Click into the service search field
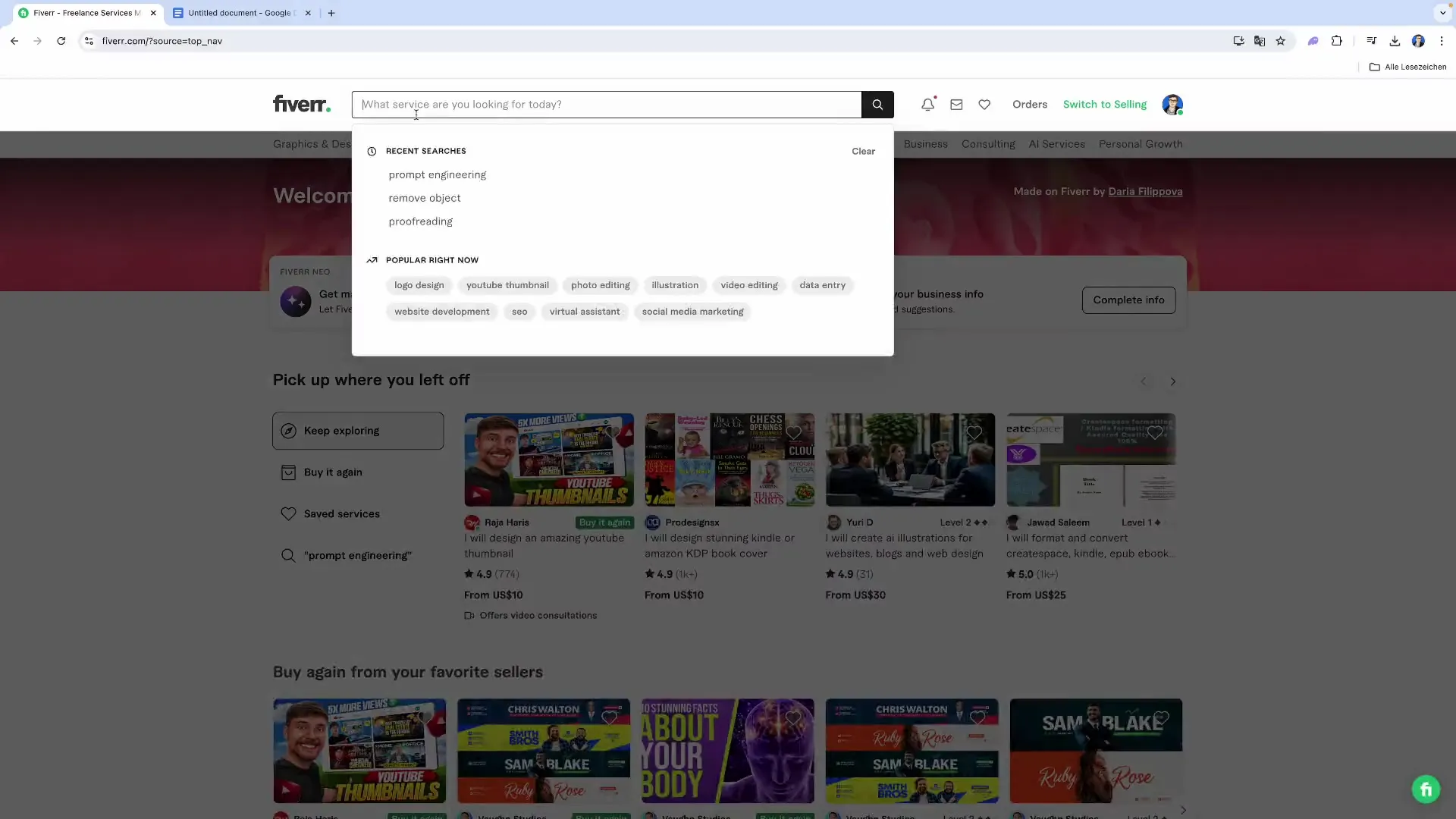The height and width of the screenshot is (819, 1456). pyautogui.click(x=607, y=105)
